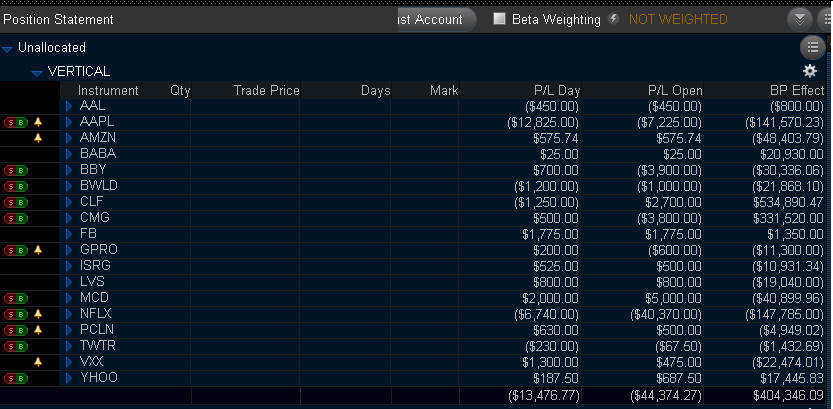Collapse the VERTICAL group
Image resolution: width=833 pixels, height=409 pixels.
click(37, 72)
